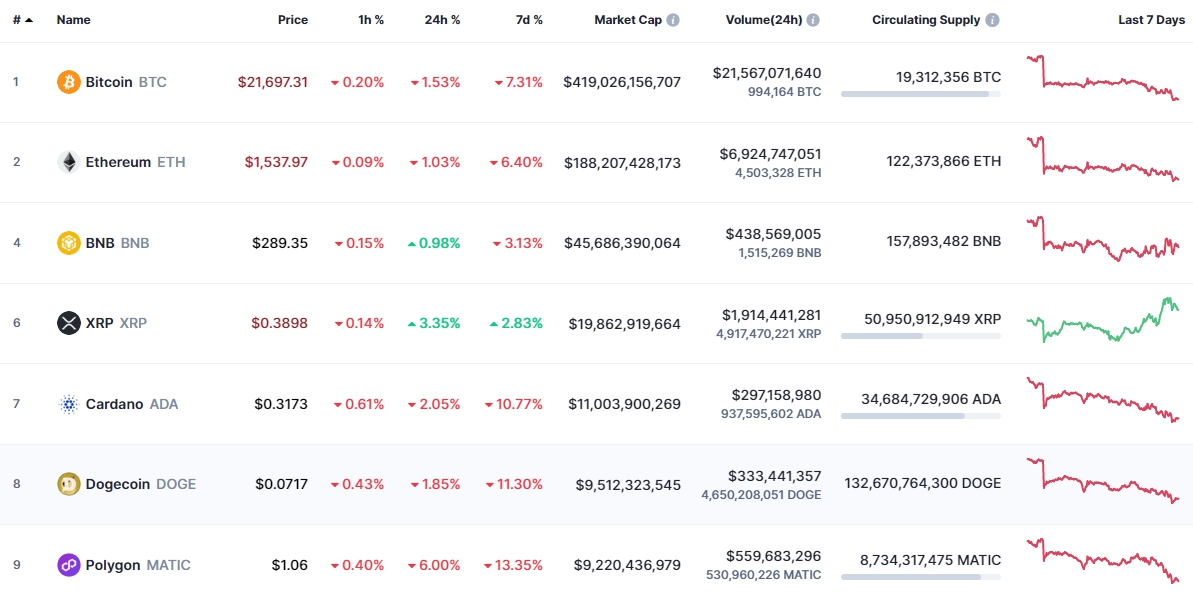Sort by Circulating Supply column header
The height and width of the screenshot is (599, 1193).
926,20
